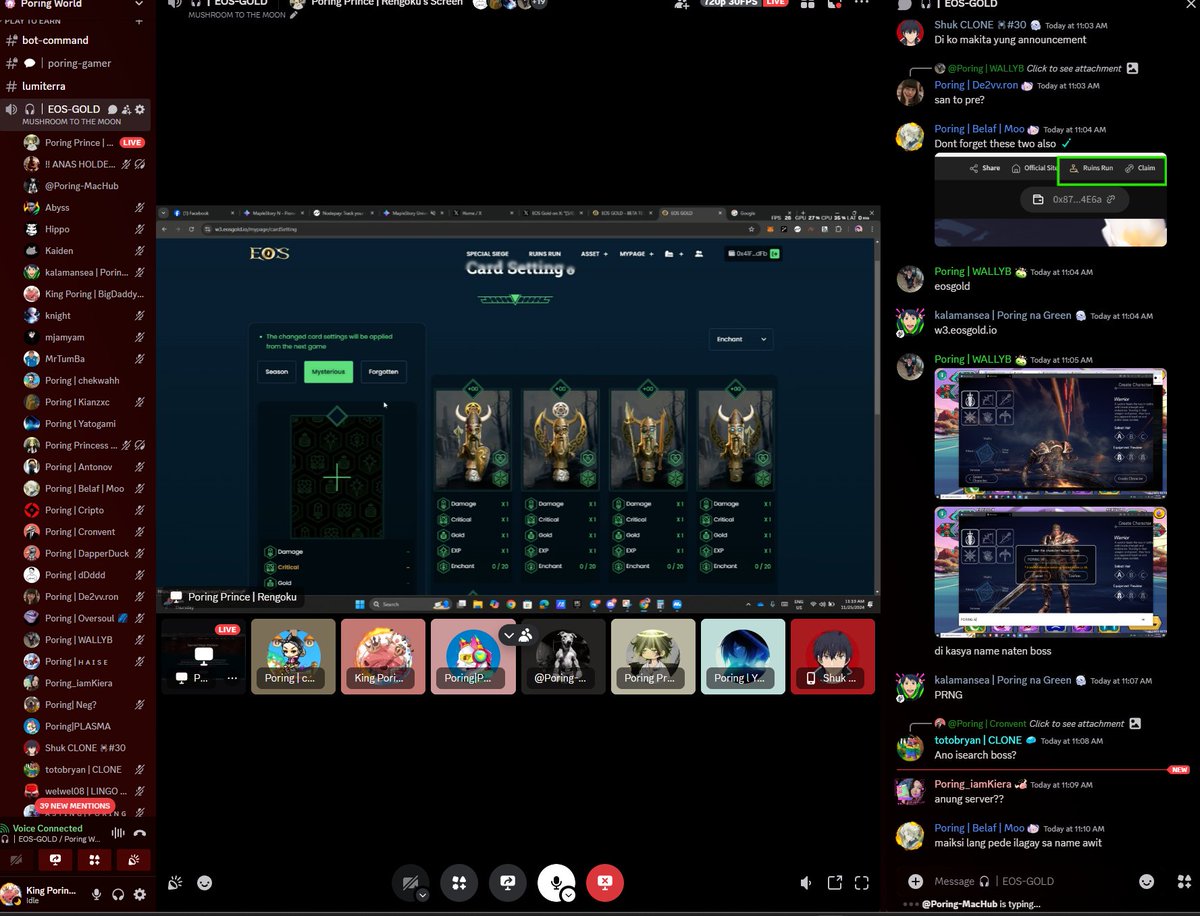Deafen yourself with the headphone icon
The height and width of the screenshot is (916, 1200).
point(119,896)
